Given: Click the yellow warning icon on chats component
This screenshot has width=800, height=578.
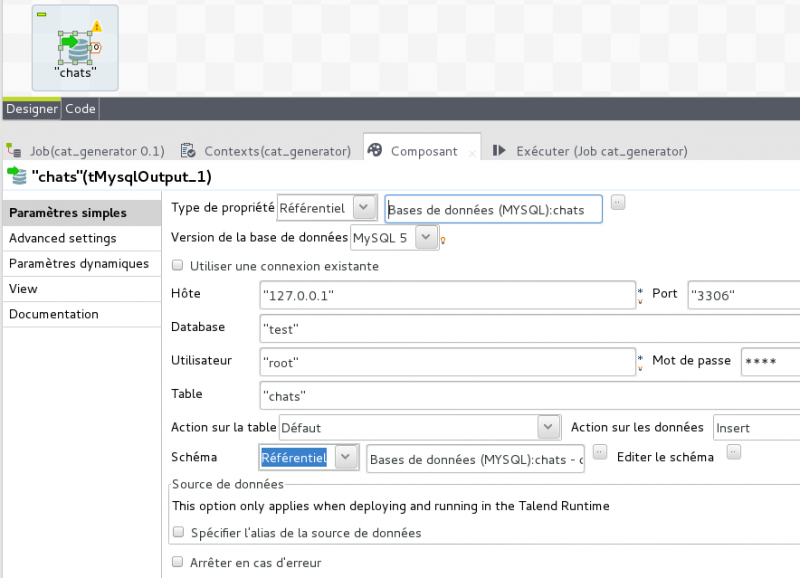Looking at the screenshot, I should pyautogui.click(x=96, y=26).
